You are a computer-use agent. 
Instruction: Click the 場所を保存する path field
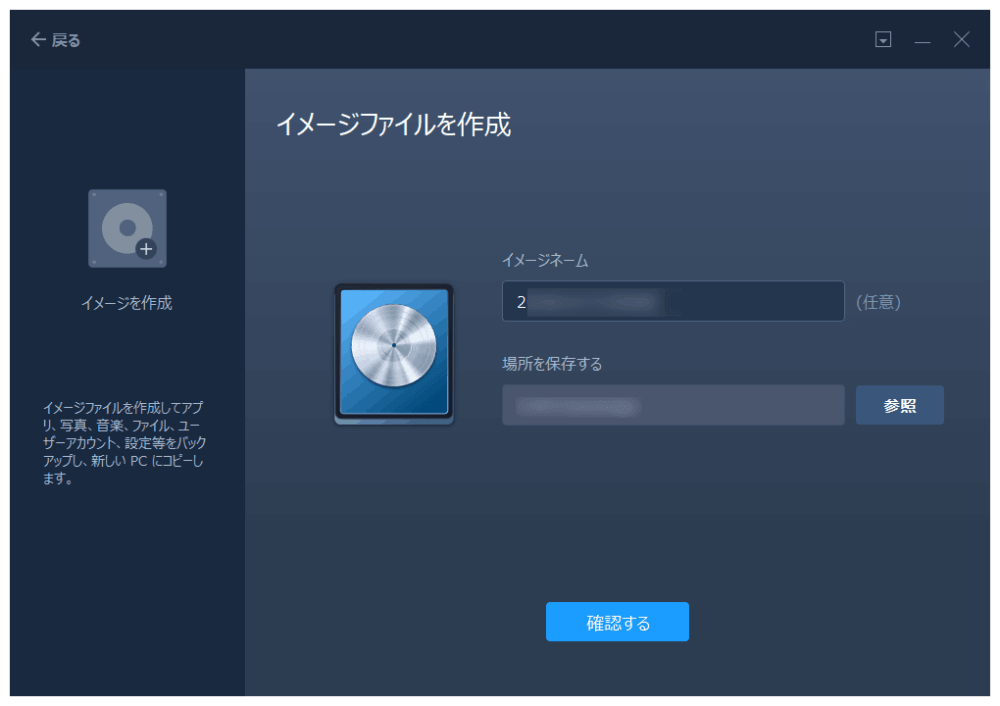pos(672,404)
